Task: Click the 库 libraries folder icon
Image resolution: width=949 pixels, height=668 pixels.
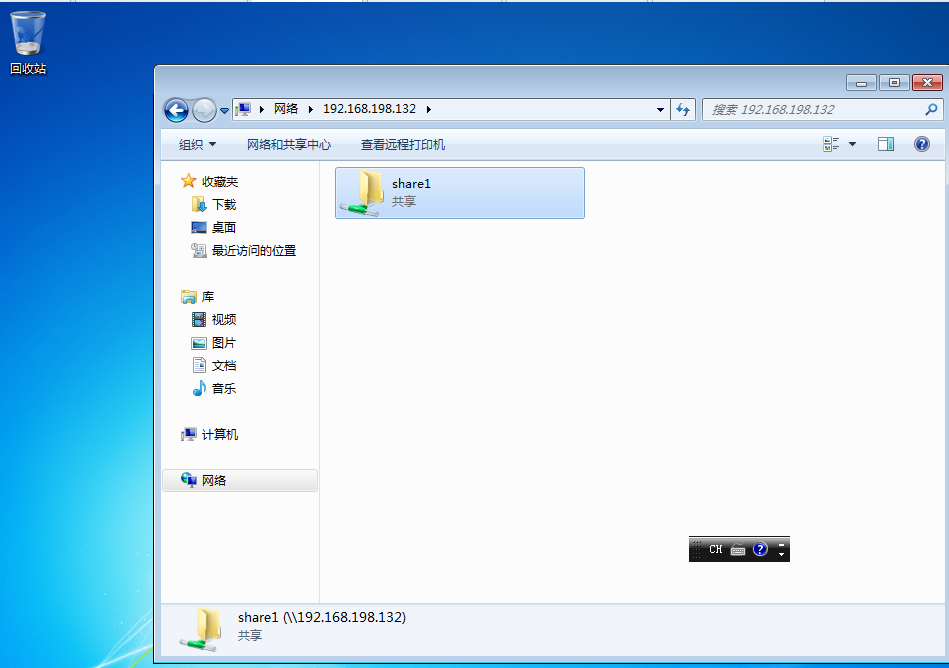Action: tap(189, 296)
